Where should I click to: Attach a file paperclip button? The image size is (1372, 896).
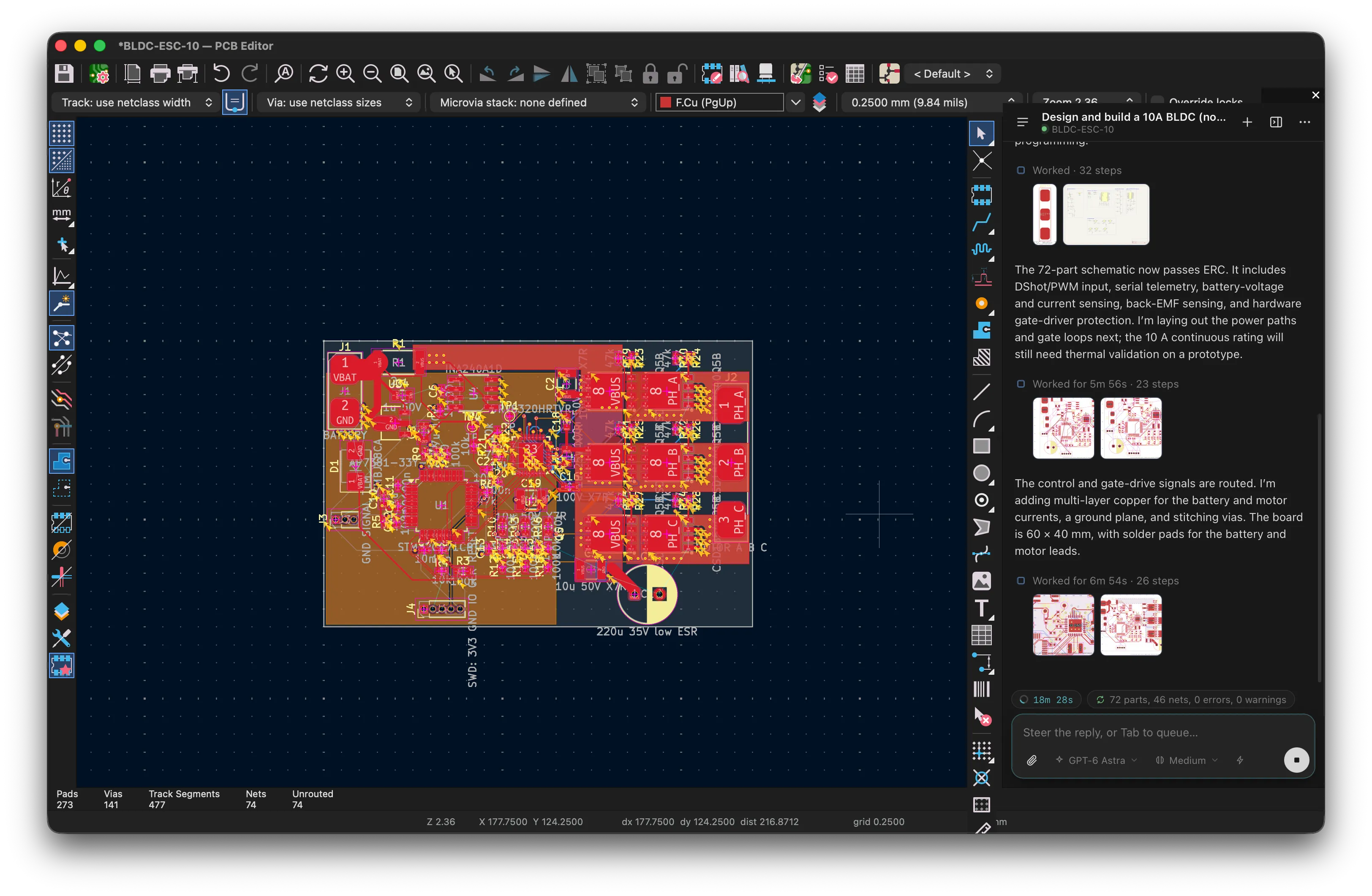1032,760
